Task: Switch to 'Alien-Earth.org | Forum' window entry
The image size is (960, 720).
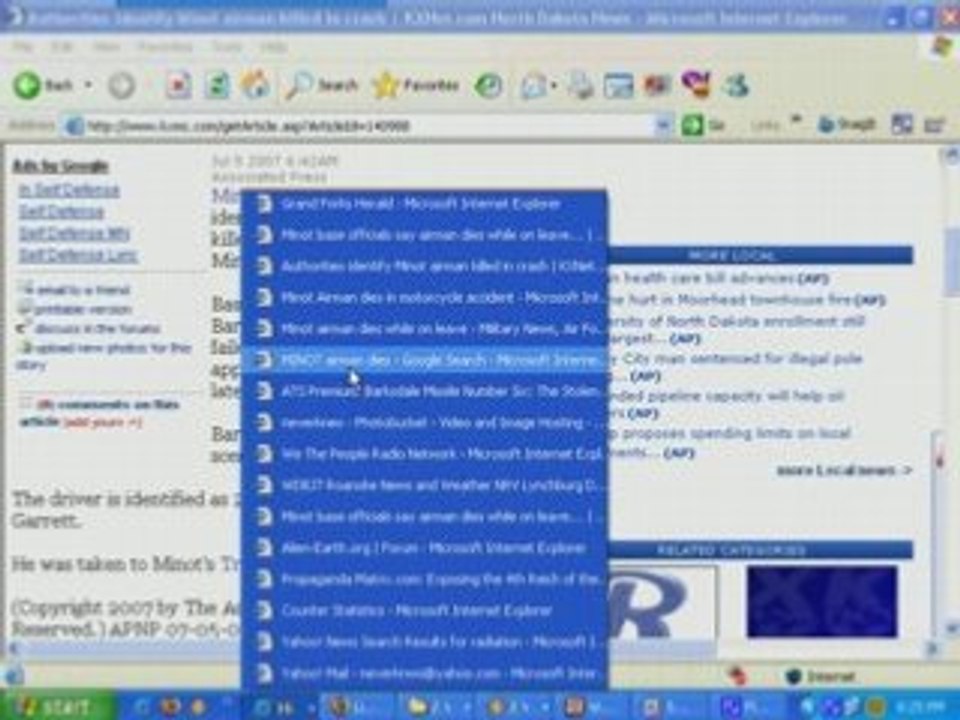Action: point(424,548)
